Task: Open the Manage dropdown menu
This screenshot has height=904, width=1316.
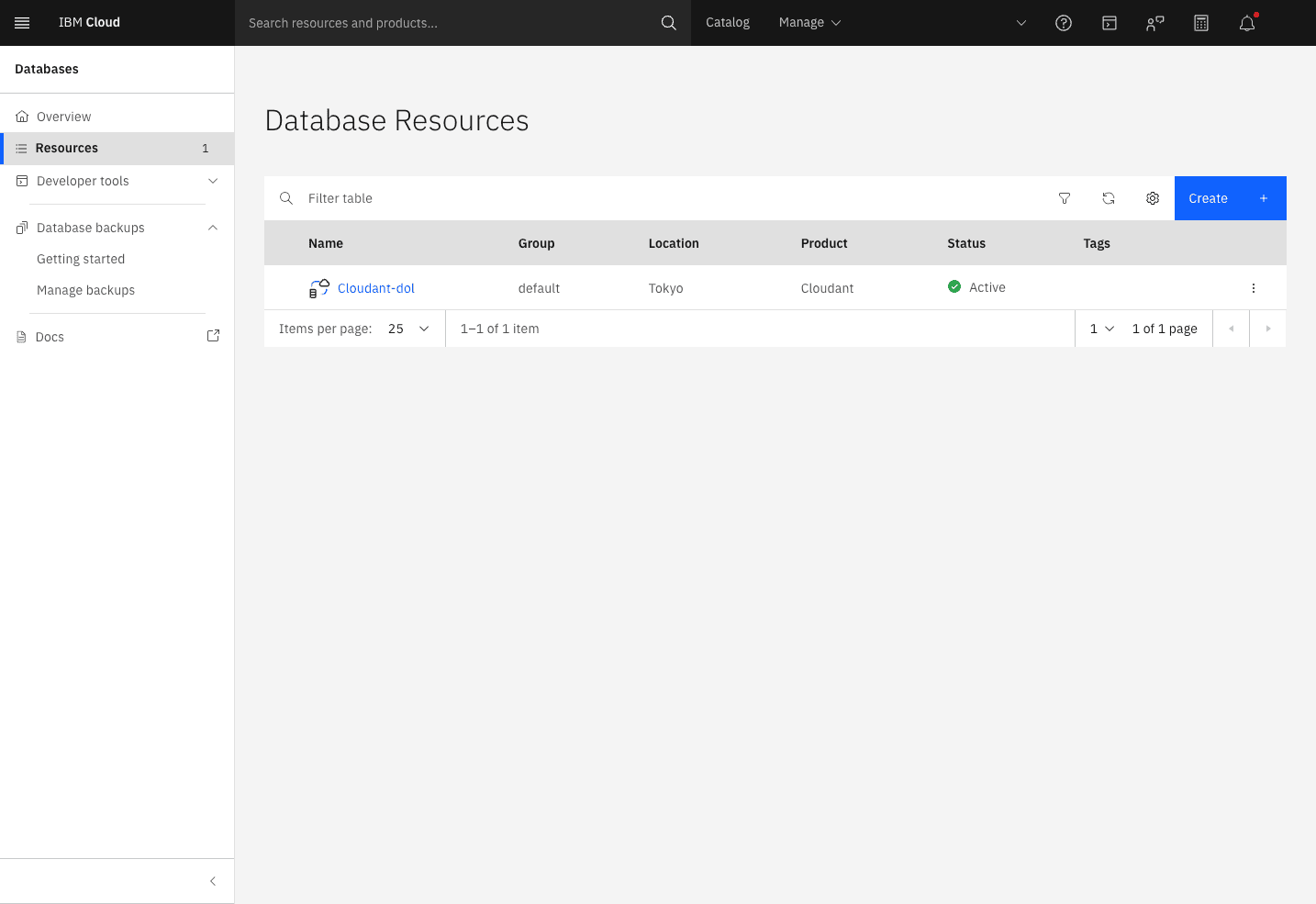Action: 809,23
